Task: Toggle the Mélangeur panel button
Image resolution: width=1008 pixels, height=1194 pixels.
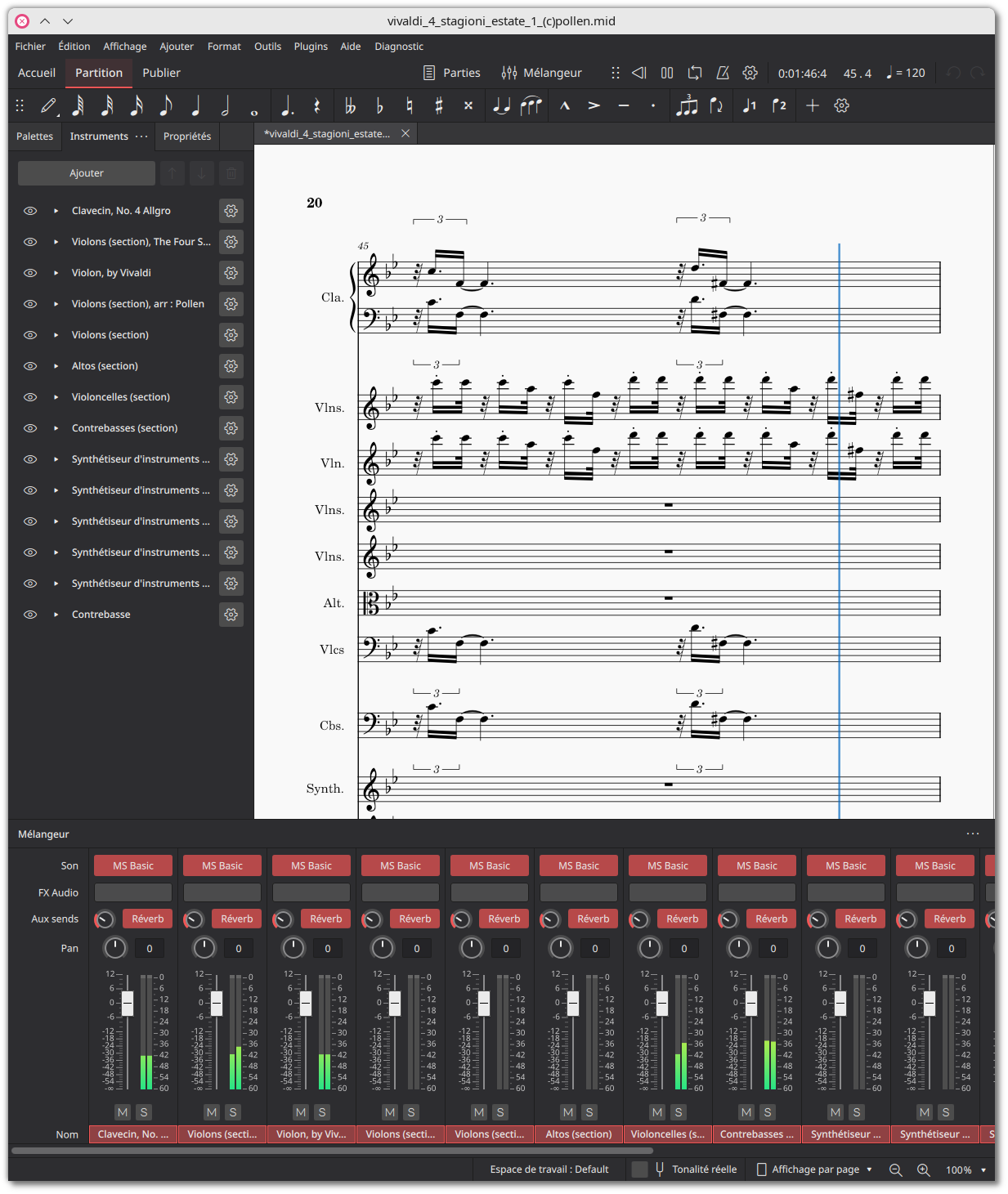Action: (541, 73)
